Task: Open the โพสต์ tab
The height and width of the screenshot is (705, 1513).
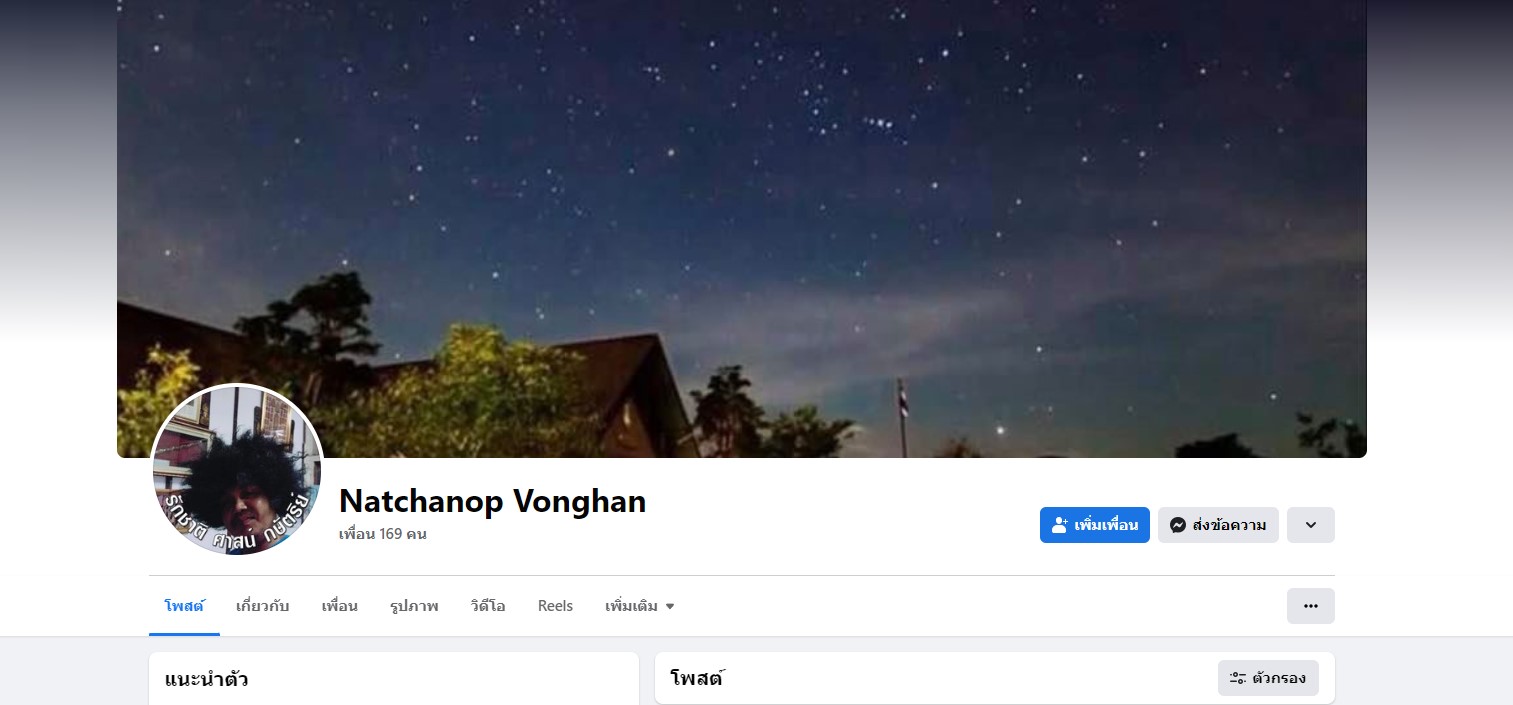Action: pyautogui.click(x=184, y=606)
